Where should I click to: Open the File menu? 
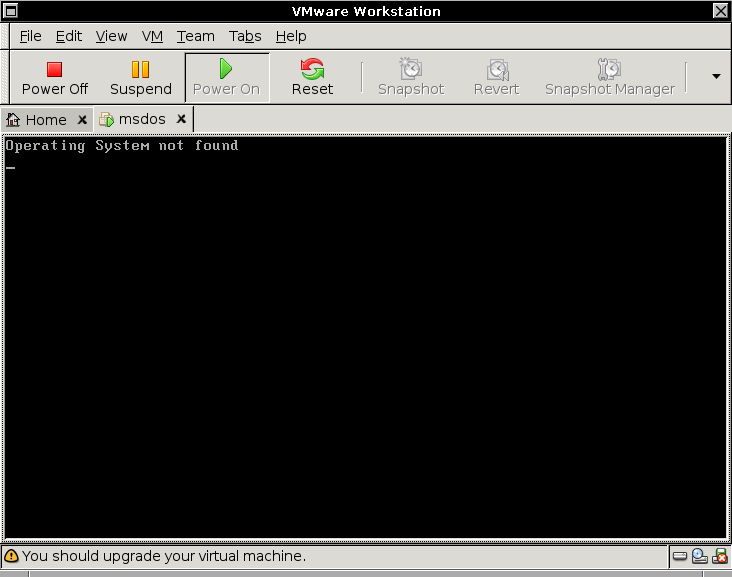click(30, 36)
